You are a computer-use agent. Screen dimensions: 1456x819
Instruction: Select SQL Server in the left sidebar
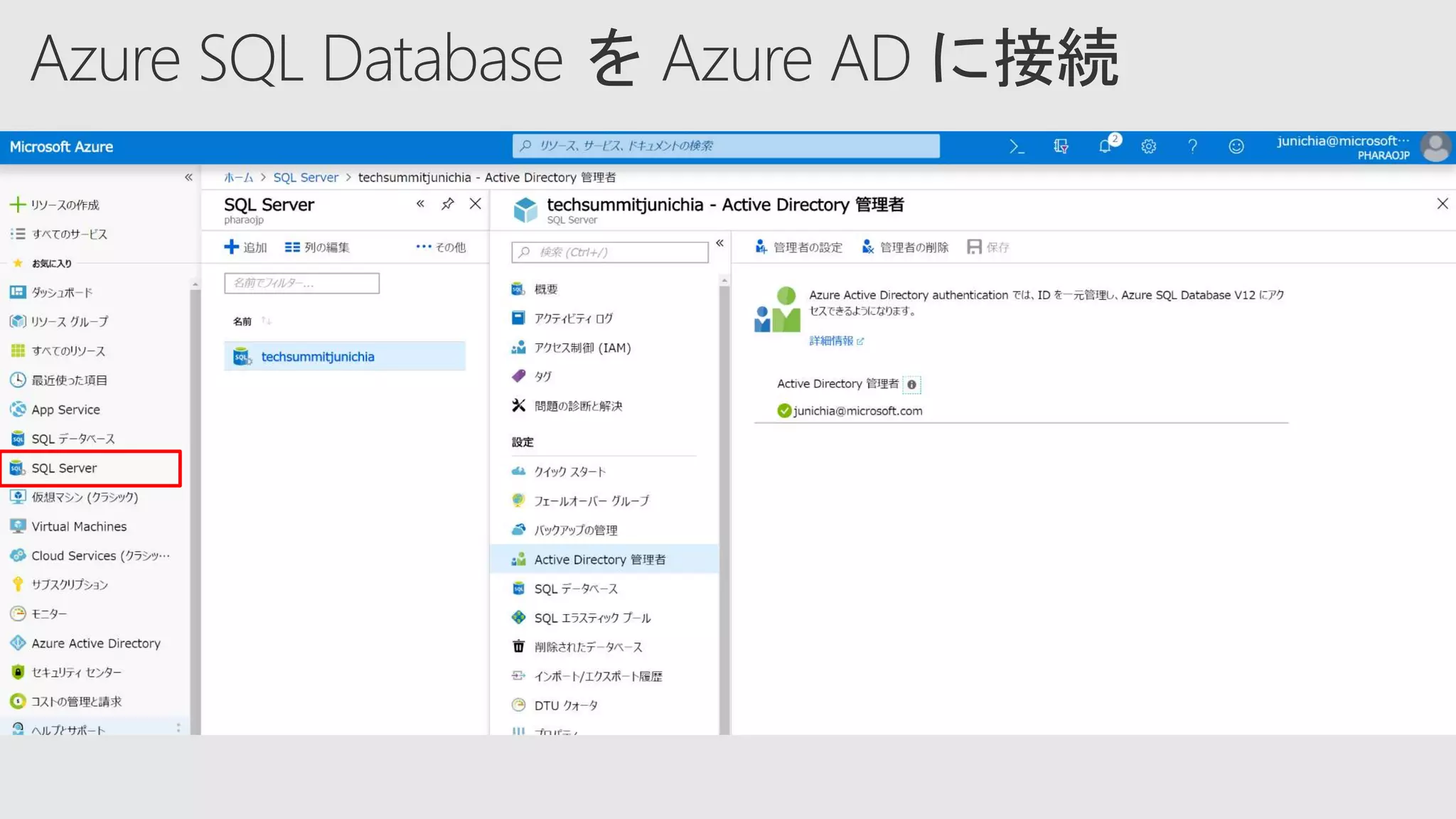click(64, 468)
